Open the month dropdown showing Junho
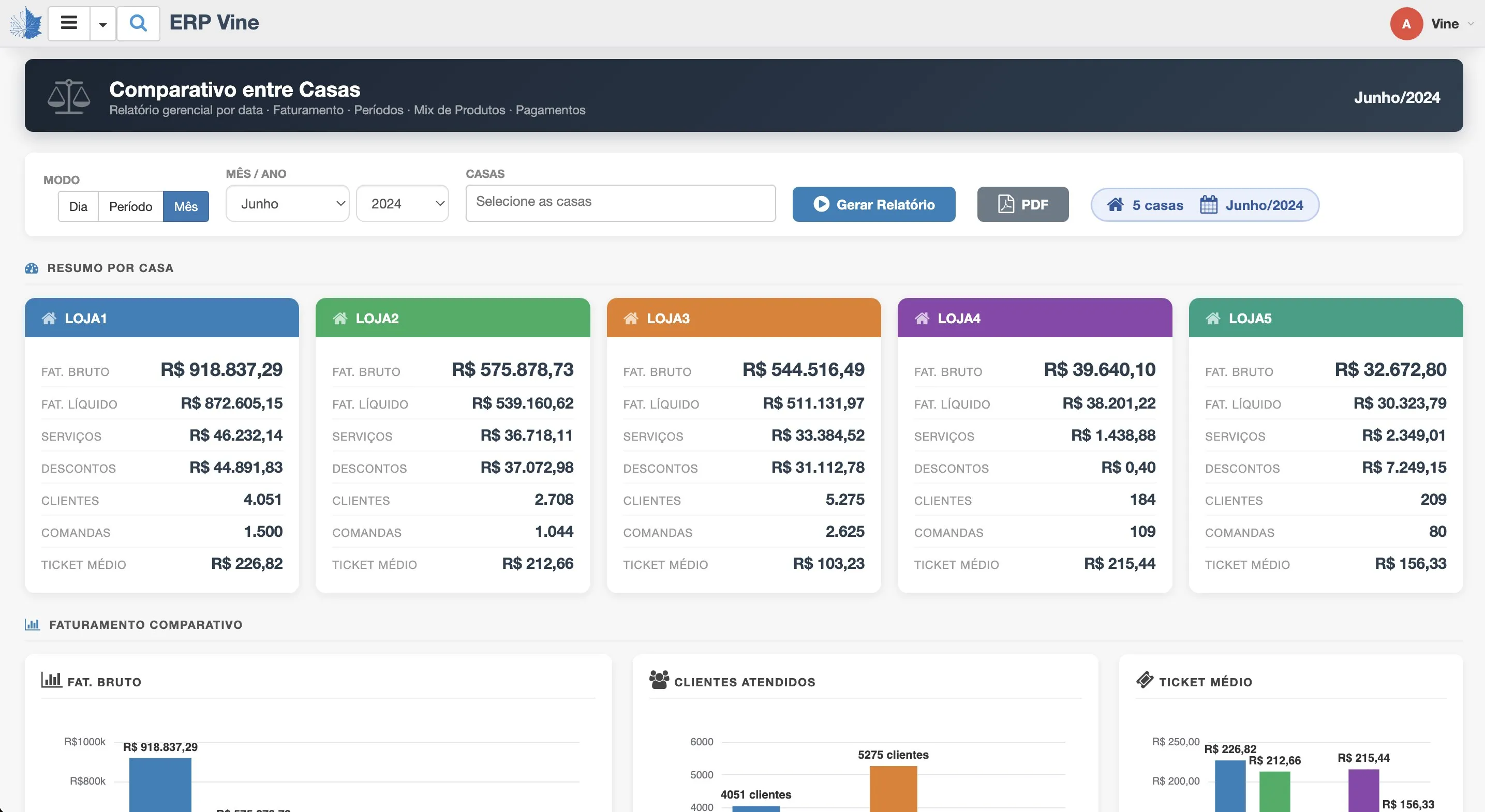Image resolution: width=1485 pixels, height=812 pixels. pos(288,203)
